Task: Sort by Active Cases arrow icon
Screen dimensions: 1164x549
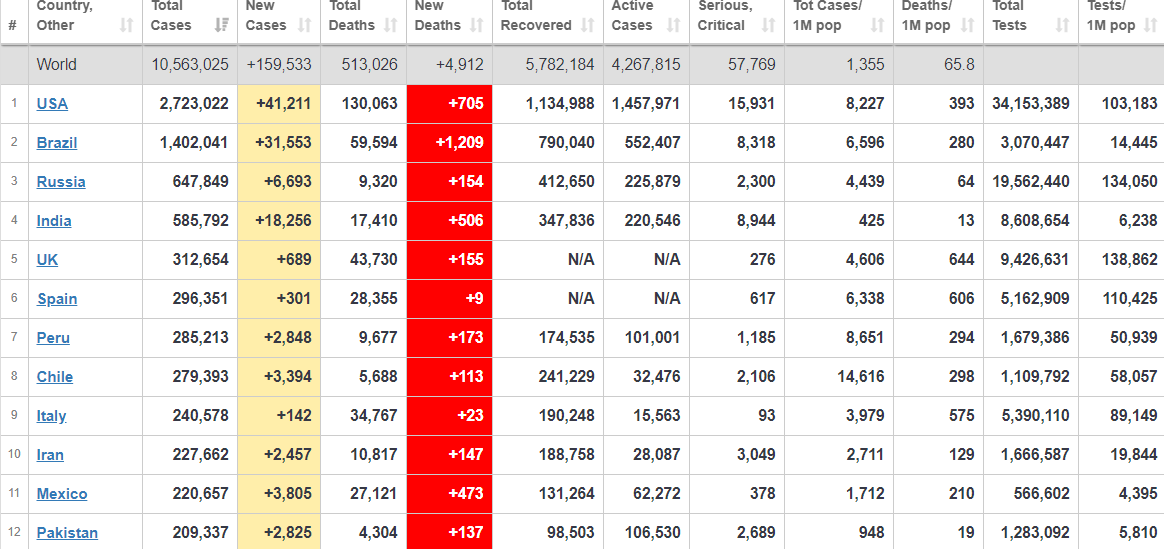Action: click(x=673, y=25)
